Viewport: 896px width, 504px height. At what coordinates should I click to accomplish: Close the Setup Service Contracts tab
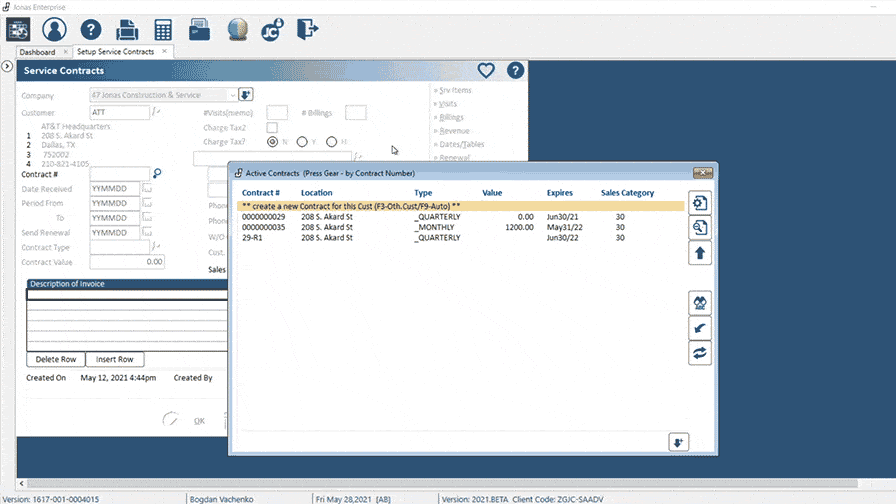[165, 51]
